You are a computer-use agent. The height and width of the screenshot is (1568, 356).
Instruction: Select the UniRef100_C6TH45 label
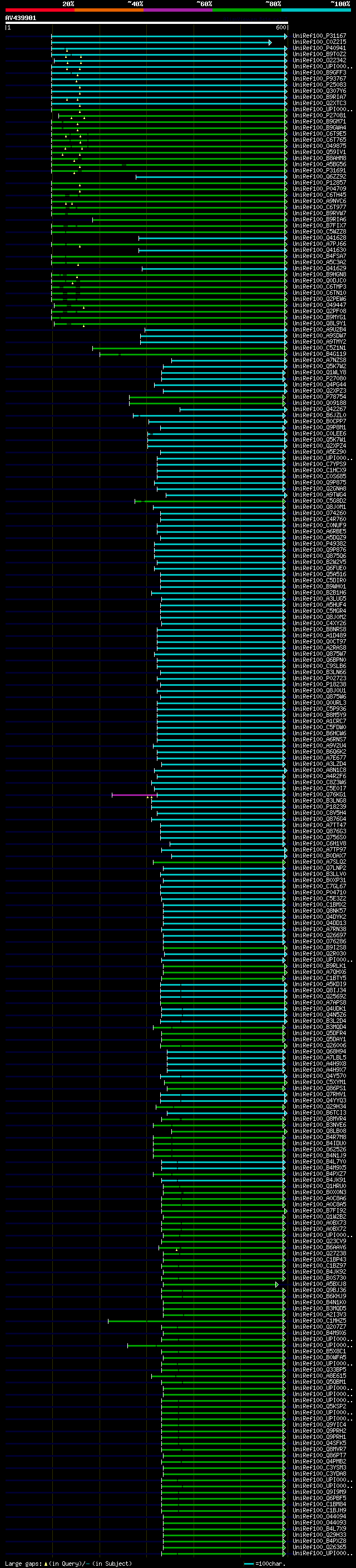click(319, 195)
